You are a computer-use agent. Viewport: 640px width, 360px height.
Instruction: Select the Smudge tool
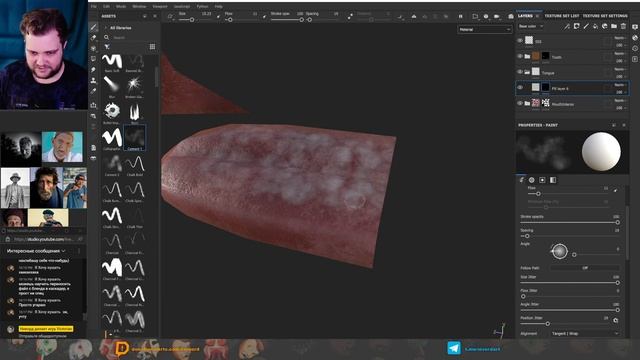[93, 70]
